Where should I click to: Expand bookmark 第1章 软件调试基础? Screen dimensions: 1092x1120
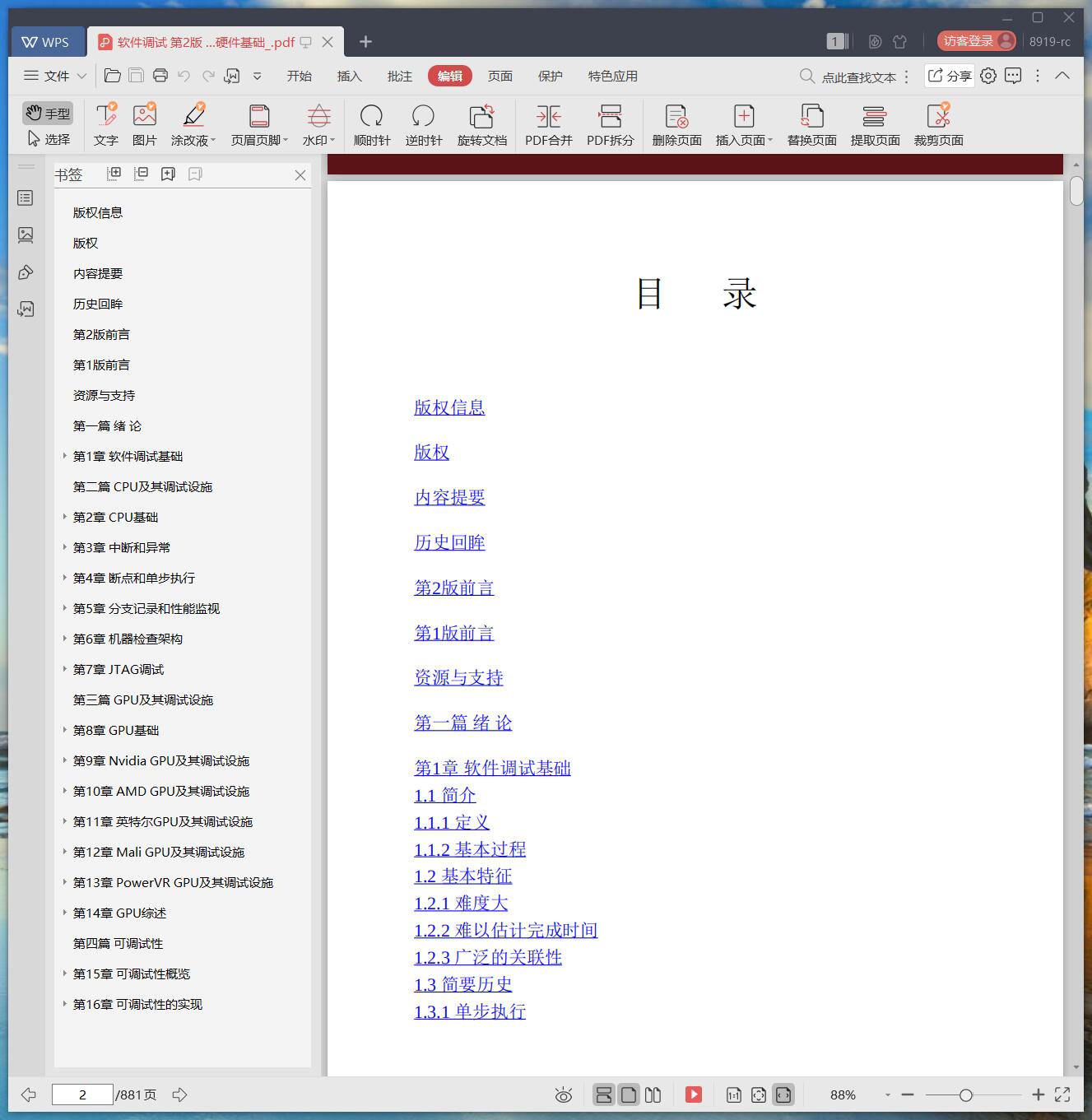click(x=65, y=456)
